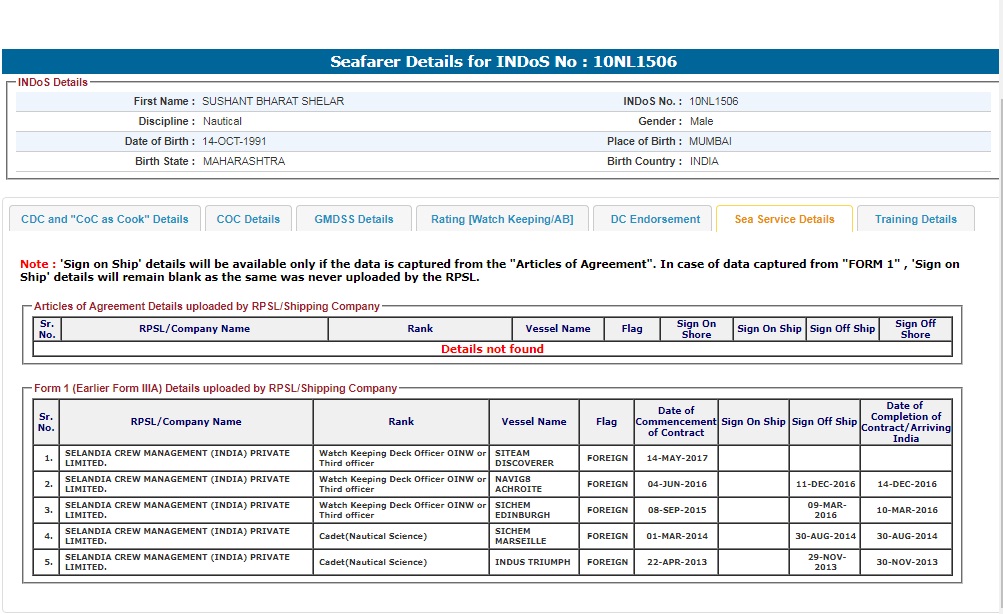
Task: Select the Rating [Watch Keeping/AB] tab
Action: (x=502, y=219)
